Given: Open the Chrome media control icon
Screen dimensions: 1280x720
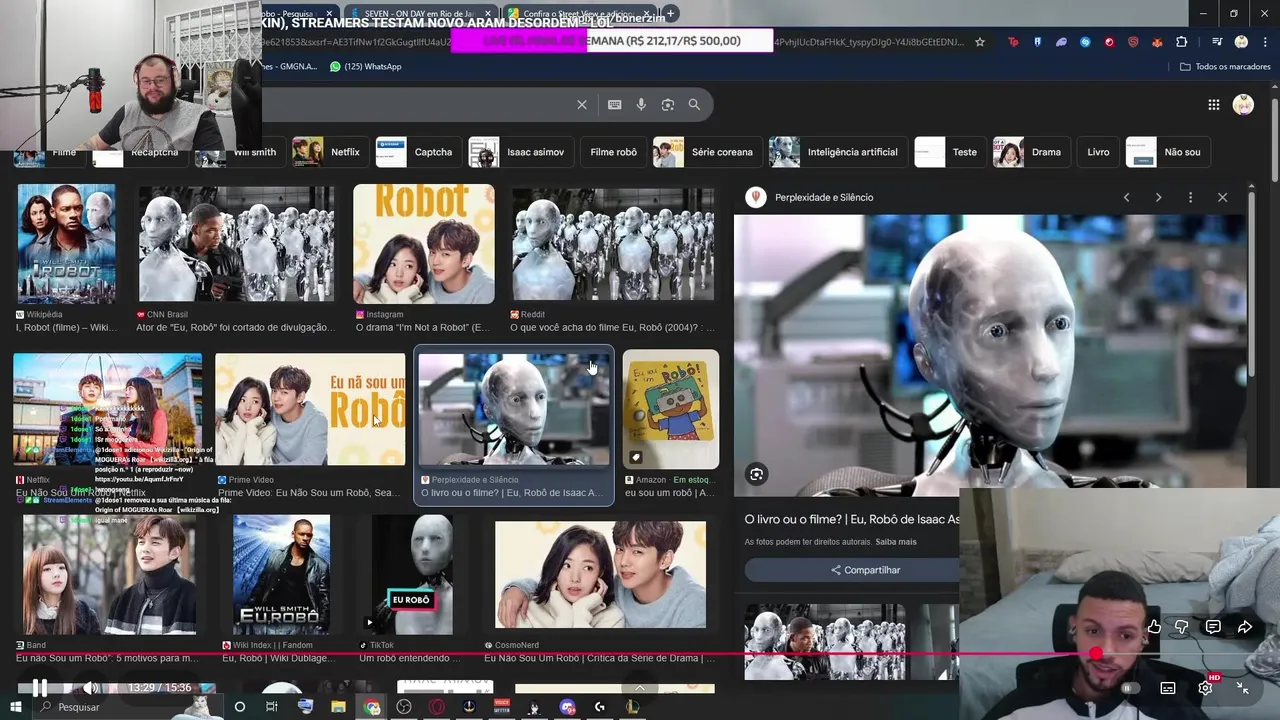Looking at the screenshot, I should 1217,42.
